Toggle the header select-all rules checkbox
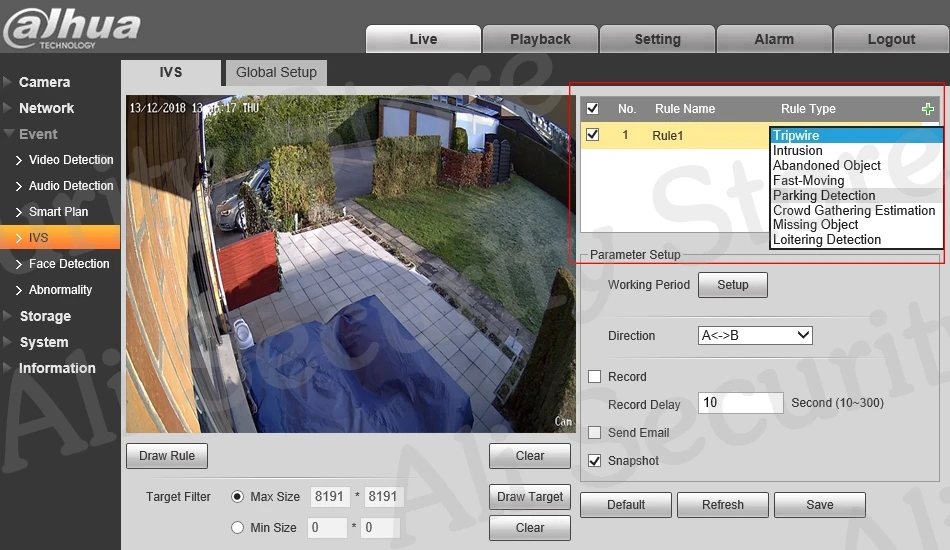The image size is (950, 550). (593, 108)
